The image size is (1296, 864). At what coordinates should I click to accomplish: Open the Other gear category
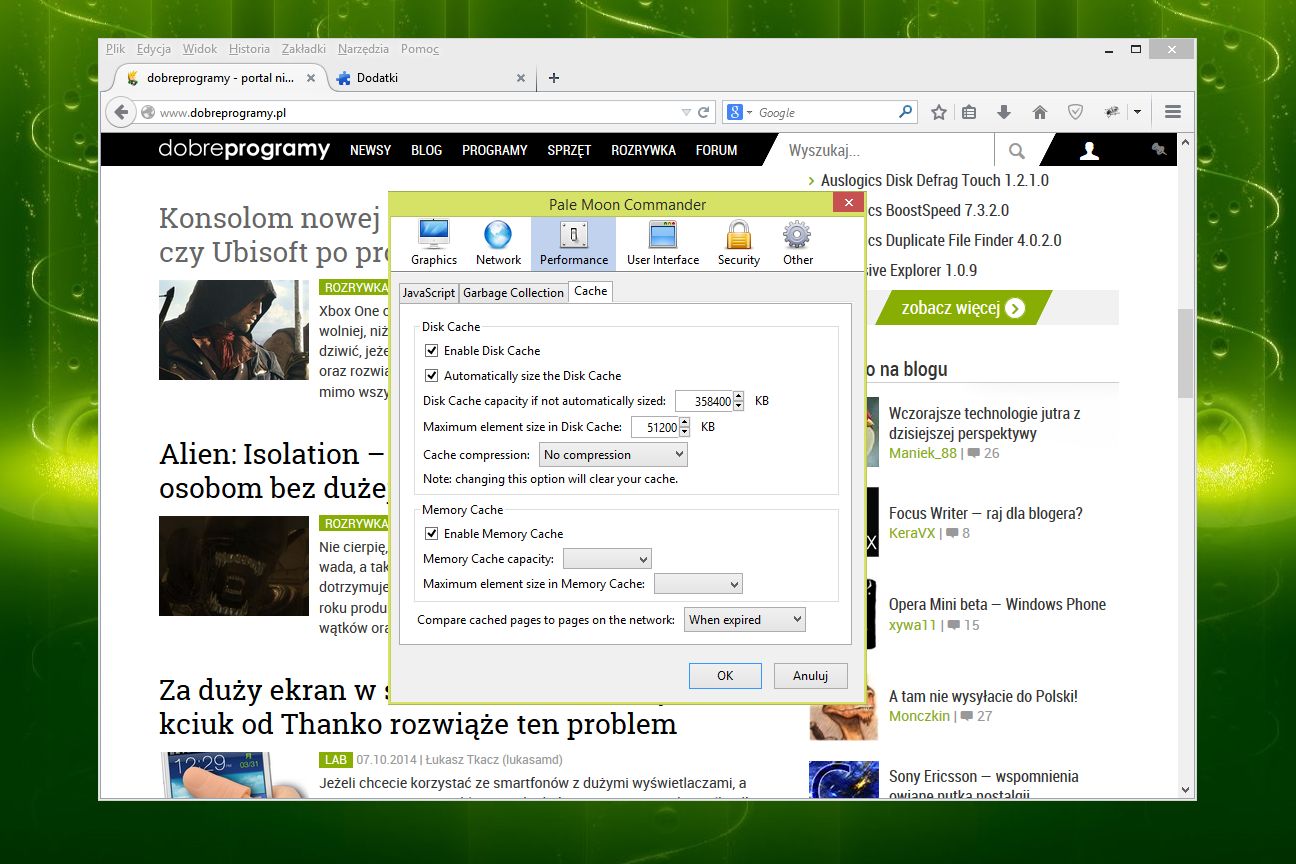point(797,244)
